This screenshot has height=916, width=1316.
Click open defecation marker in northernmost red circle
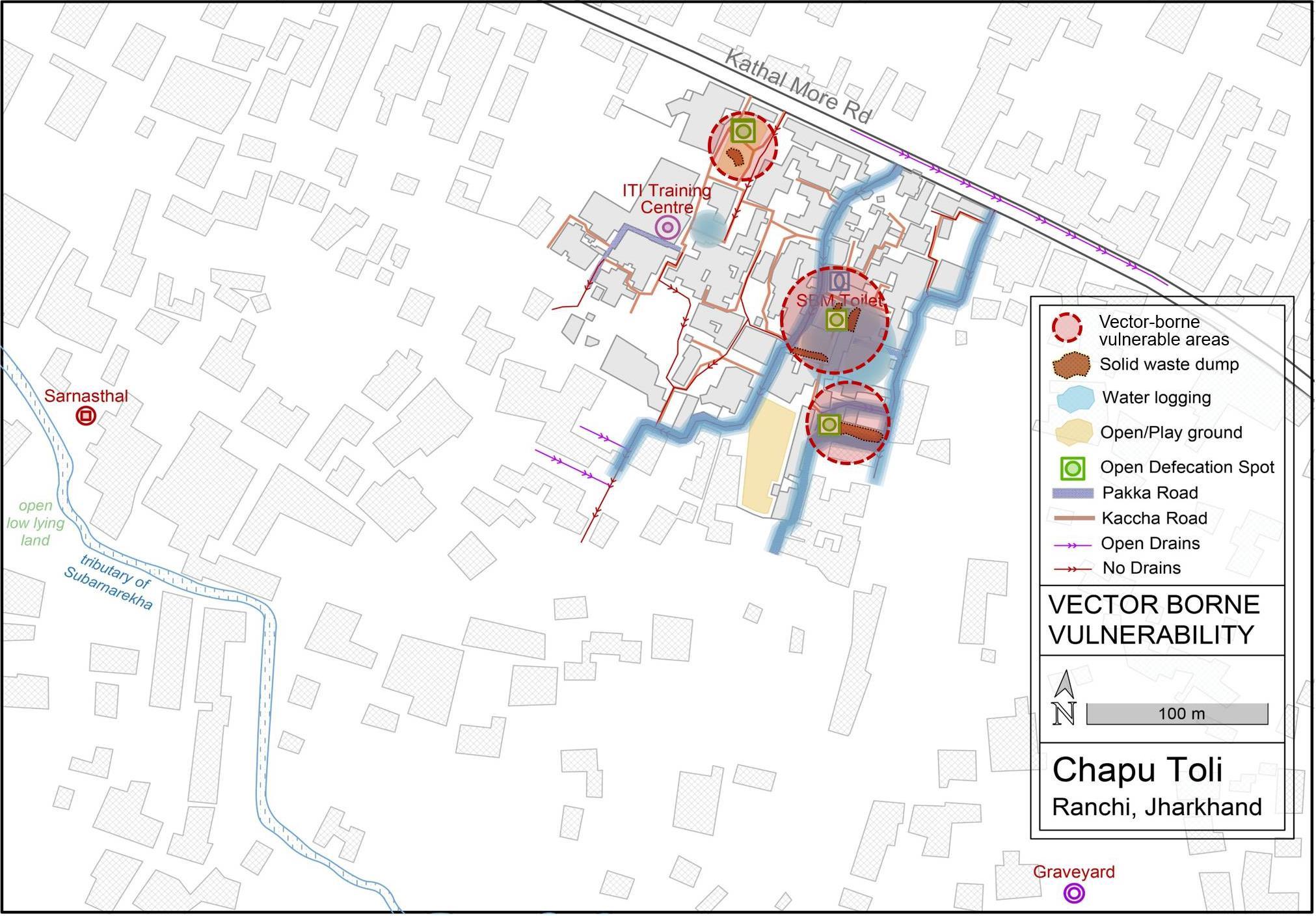click(x=743, y=132)
